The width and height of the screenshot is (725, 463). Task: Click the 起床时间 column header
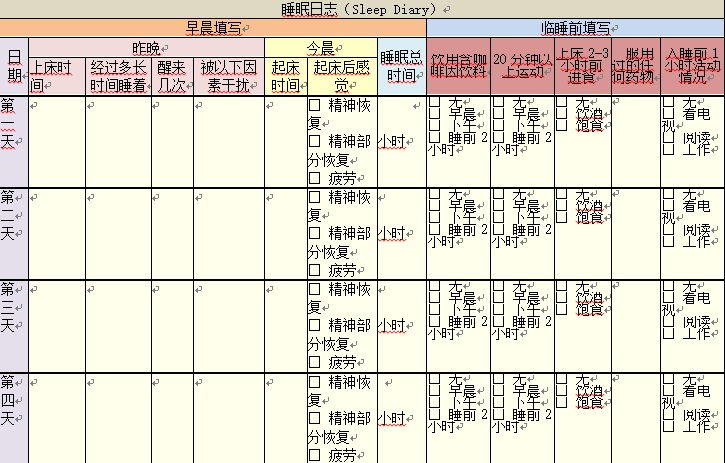tap(286, 76)
